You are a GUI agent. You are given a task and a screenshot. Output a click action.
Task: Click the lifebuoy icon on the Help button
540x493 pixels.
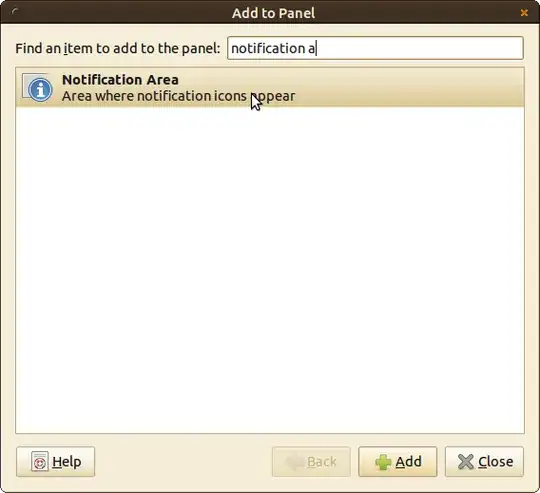tap(40, 462)
